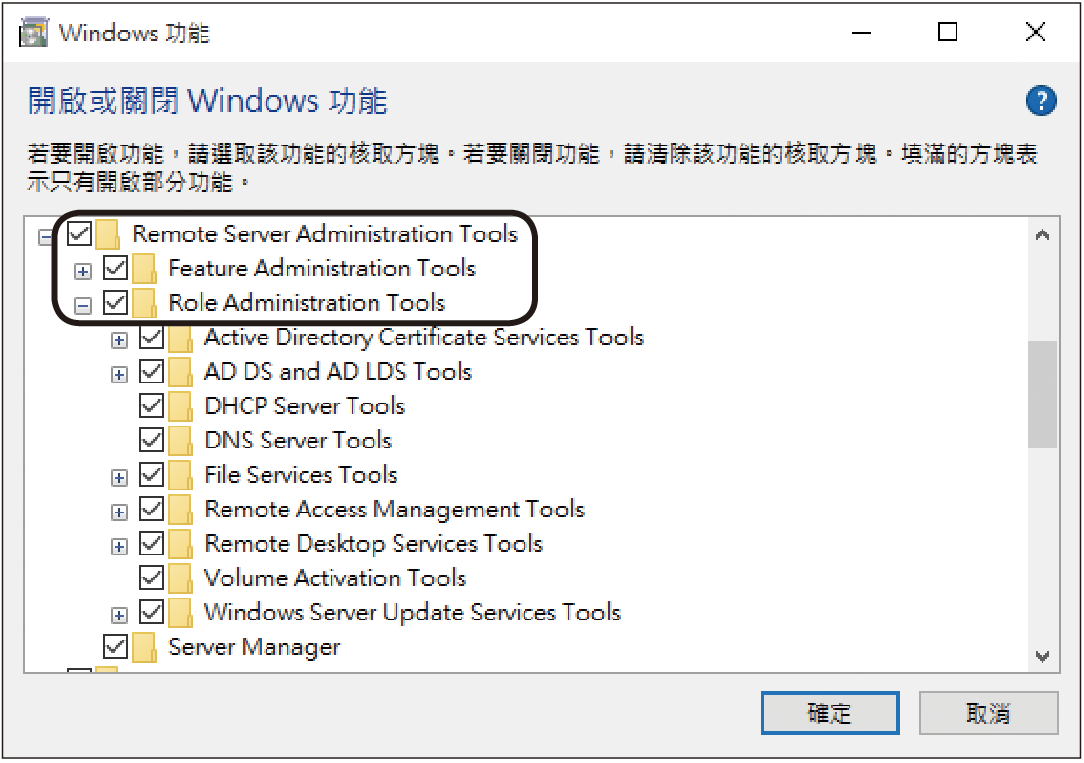Click the Server Manager folder icon
Image resolution: width=1084 pixels, height=763 pixels.
(144, 647)
